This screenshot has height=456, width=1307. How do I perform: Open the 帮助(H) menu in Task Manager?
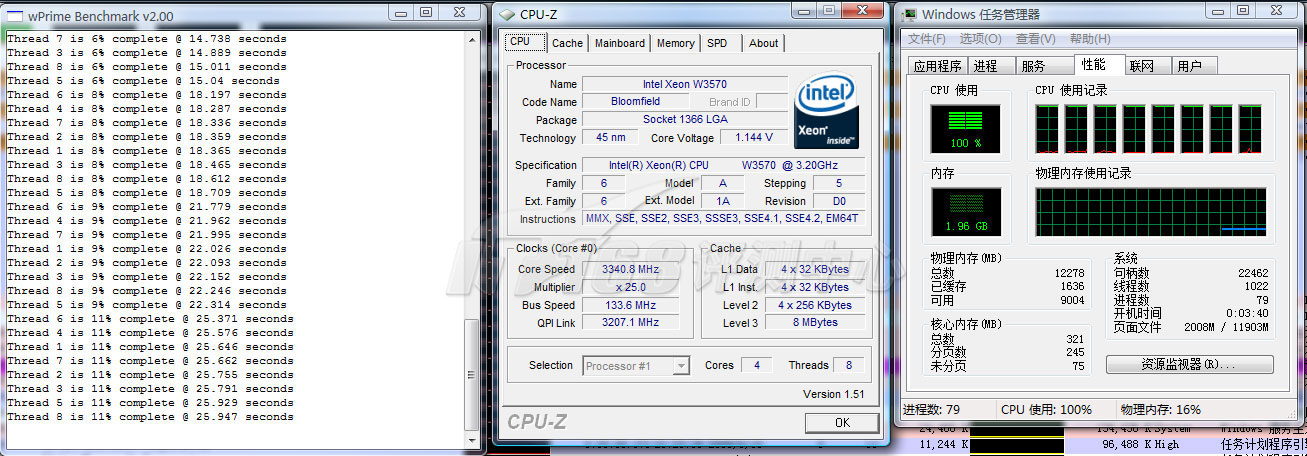pos(1090,39)
